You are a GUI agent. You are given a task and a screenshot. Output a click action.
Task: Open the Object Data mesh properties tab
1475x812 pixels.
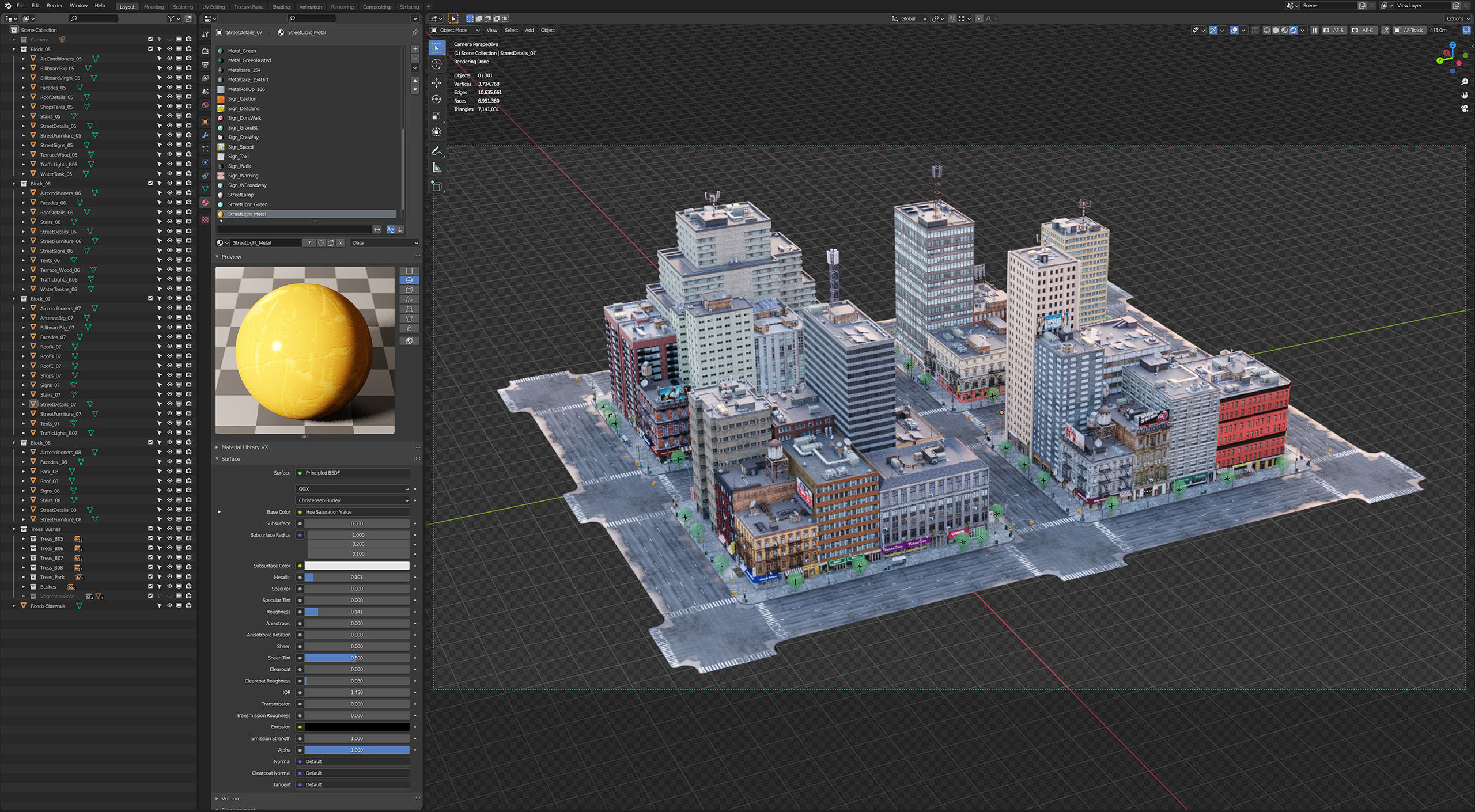[x=205, y=189]
